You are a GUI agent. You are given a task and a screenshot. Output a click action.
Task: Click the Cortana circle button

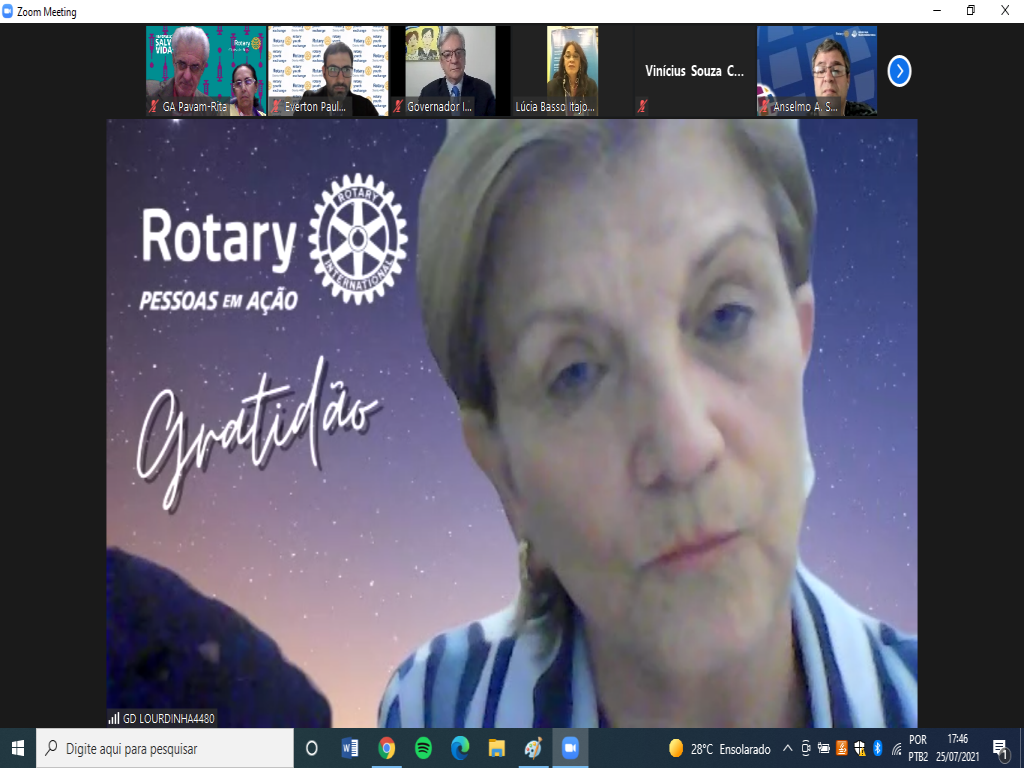point(311,748)
